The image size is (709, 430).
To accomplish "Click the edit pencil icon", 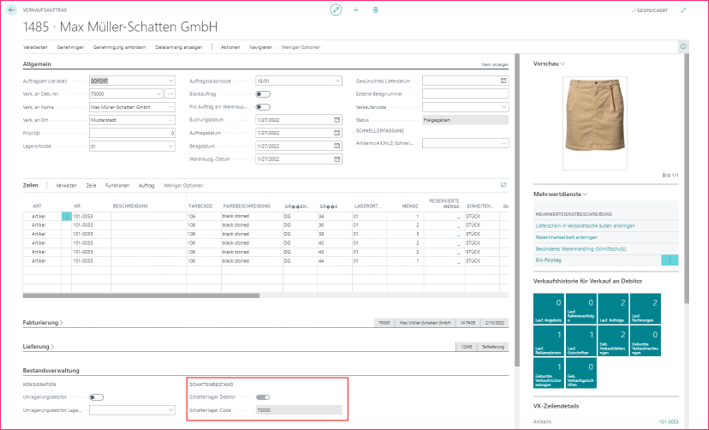I will [x=336, y=9].
